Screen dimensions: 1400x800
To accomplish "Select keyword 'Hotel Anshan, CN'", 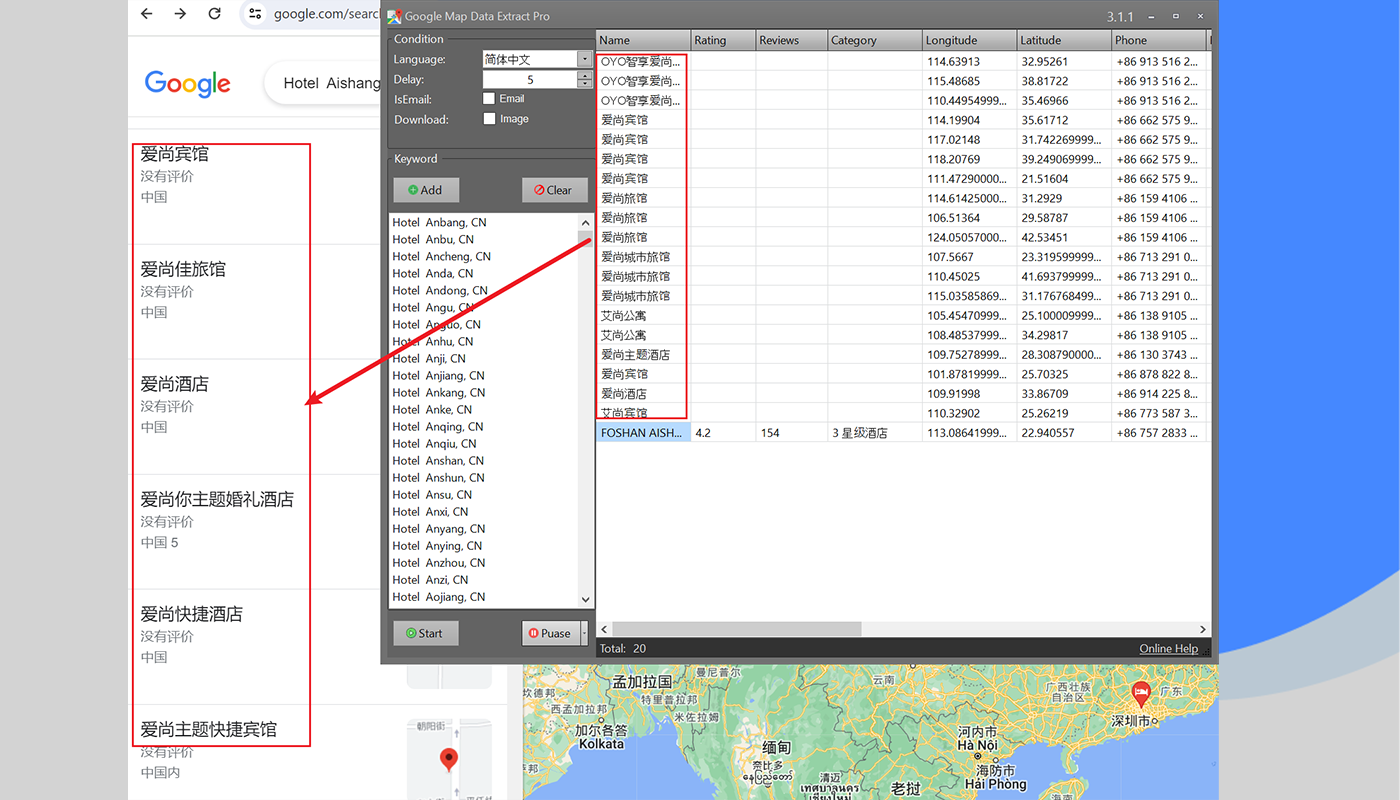I will click(x=438, y=460).
